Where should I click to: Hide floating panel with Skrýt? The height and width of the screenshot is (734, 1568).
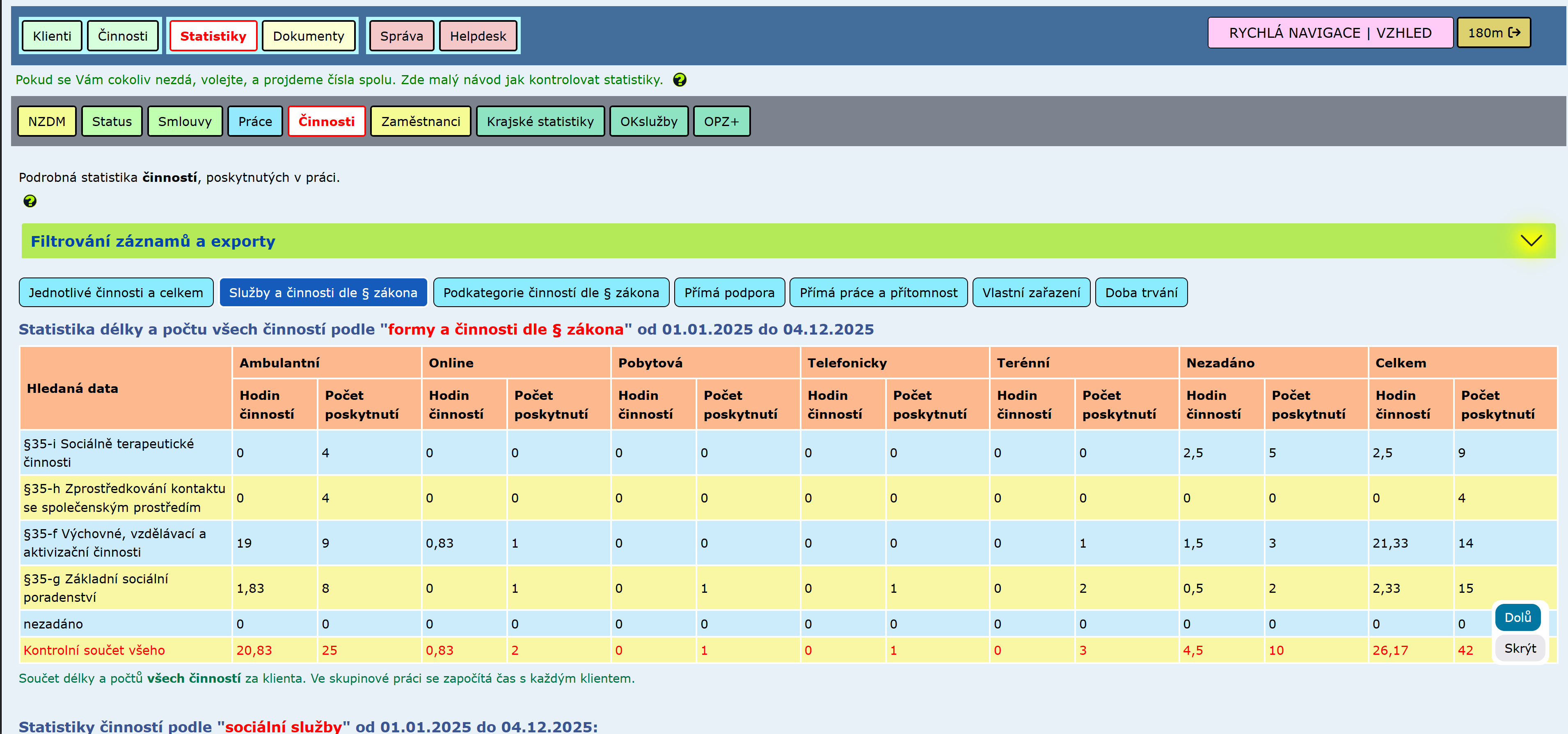pyautogui.click(x=1519, y=648)
